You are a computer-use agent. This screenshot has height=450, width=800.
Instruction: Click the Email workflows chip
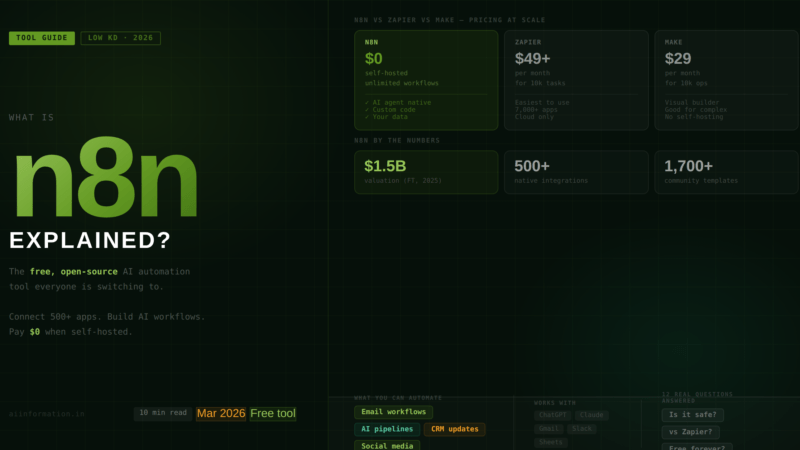coord(393,412)
